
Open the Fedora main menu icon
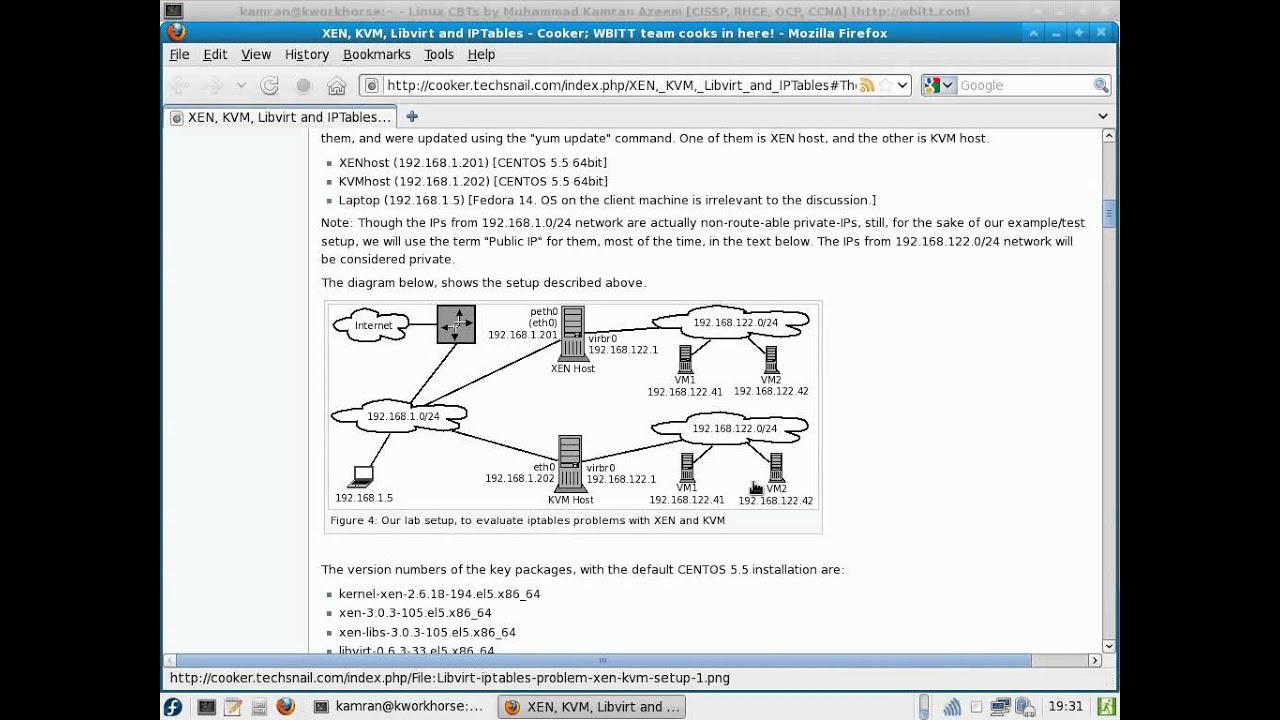click(174, 707)
